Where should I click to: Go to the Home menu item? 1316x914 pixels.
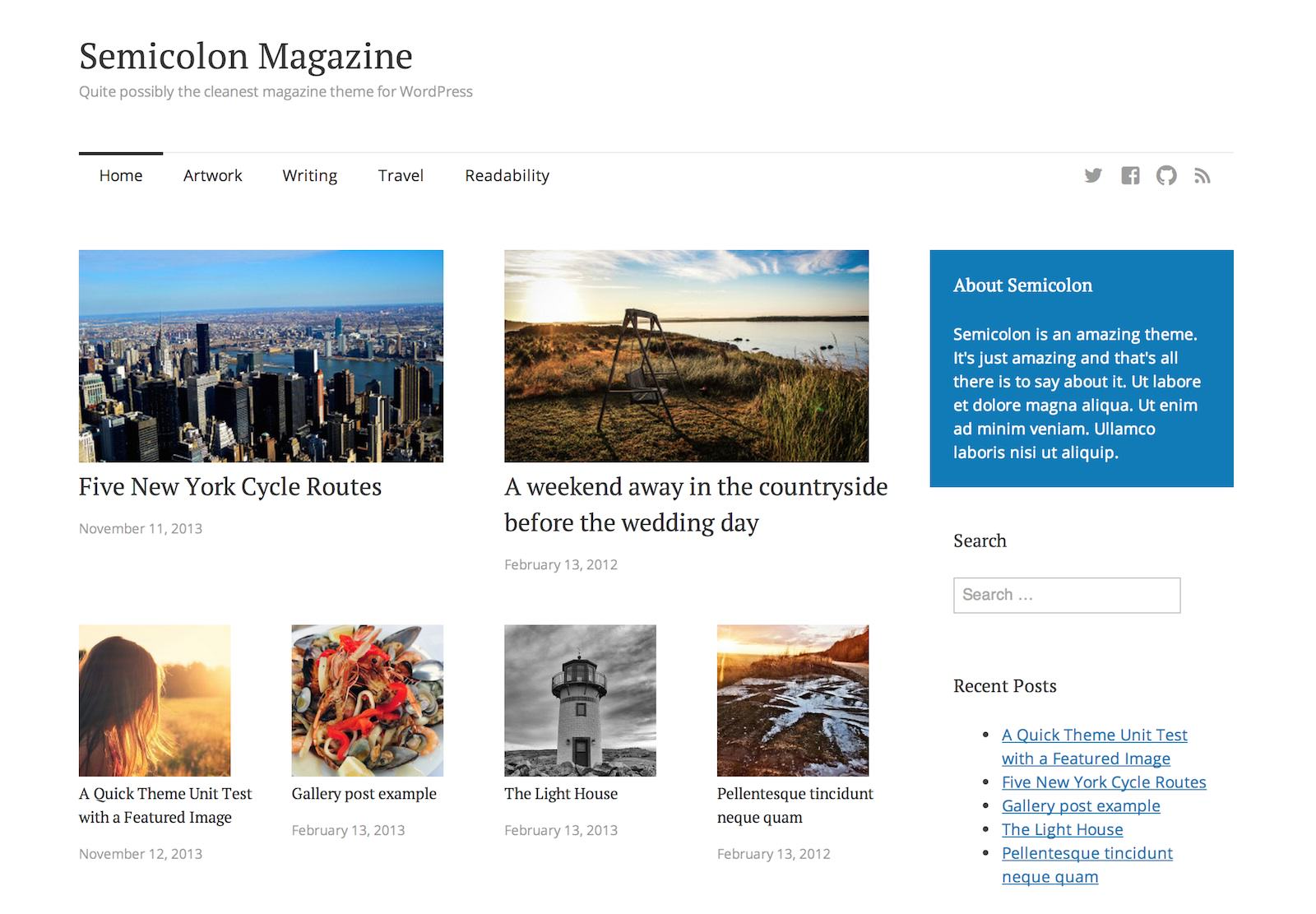[x=121, y=175]
